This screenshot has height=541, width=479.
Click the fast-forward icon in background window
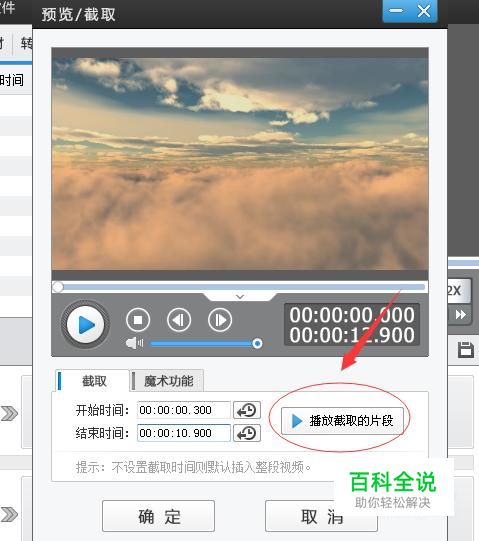(460, 315)
